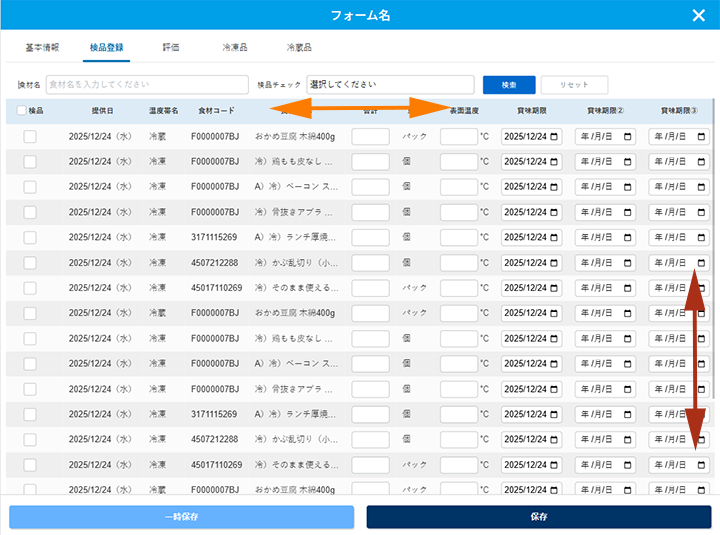Check the first 3171115269 ランチ厚焼 row checkbox
720x535 pixels.
click(30, 237)
